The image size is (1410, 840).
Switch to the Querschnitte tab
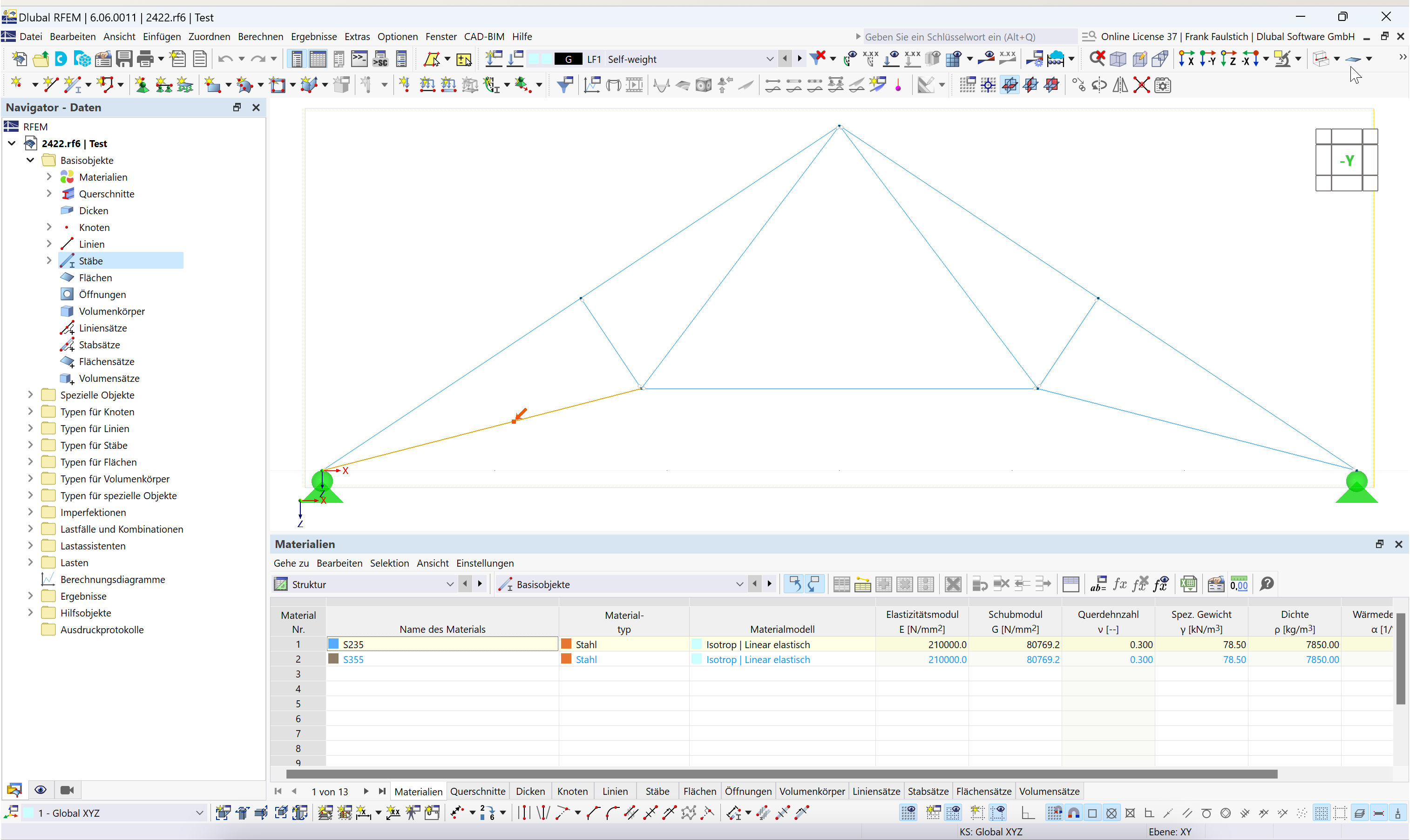[477, 791]
